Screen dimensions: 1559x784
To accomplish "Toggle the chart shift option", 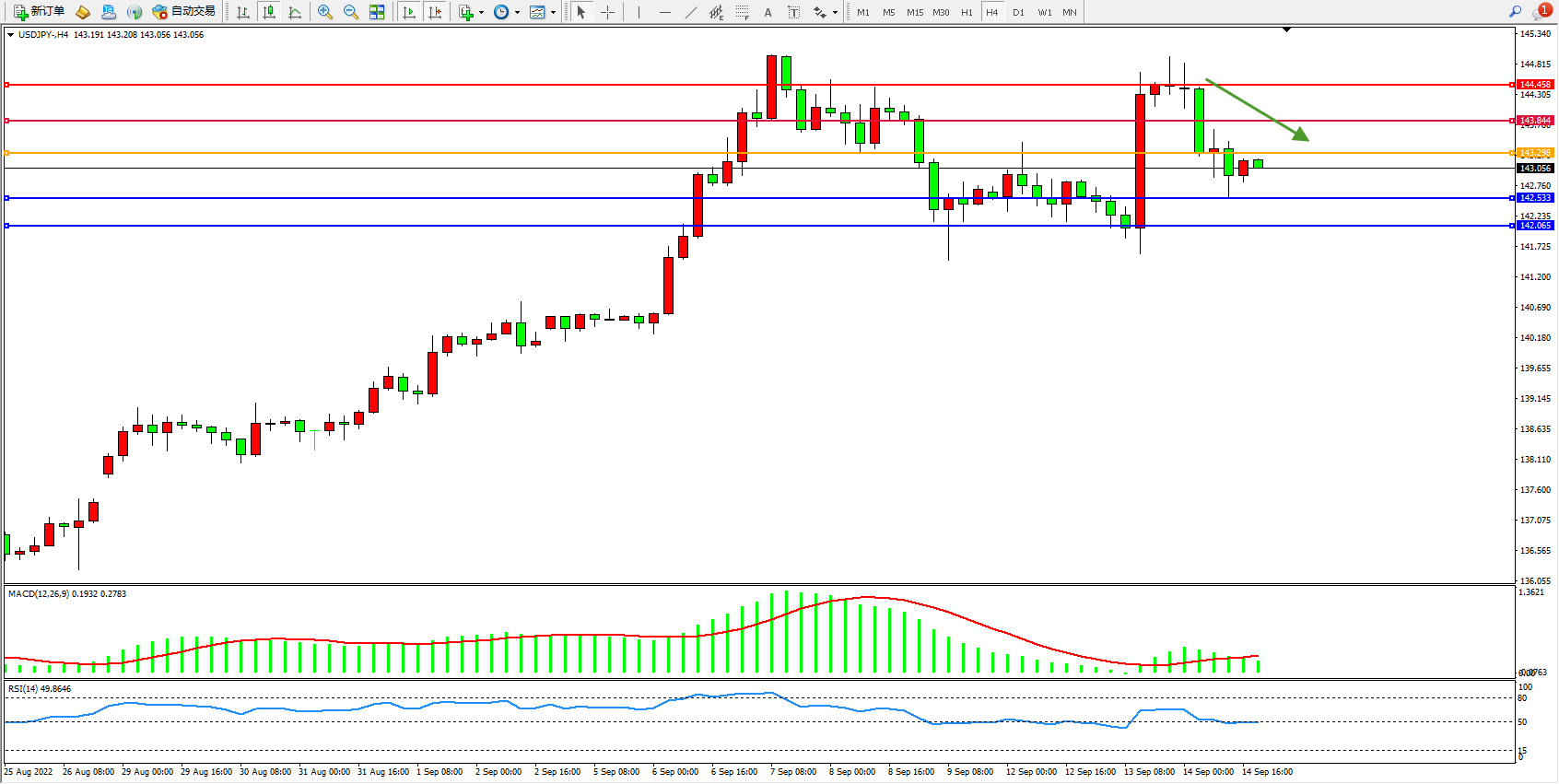I will pos(435,12).
